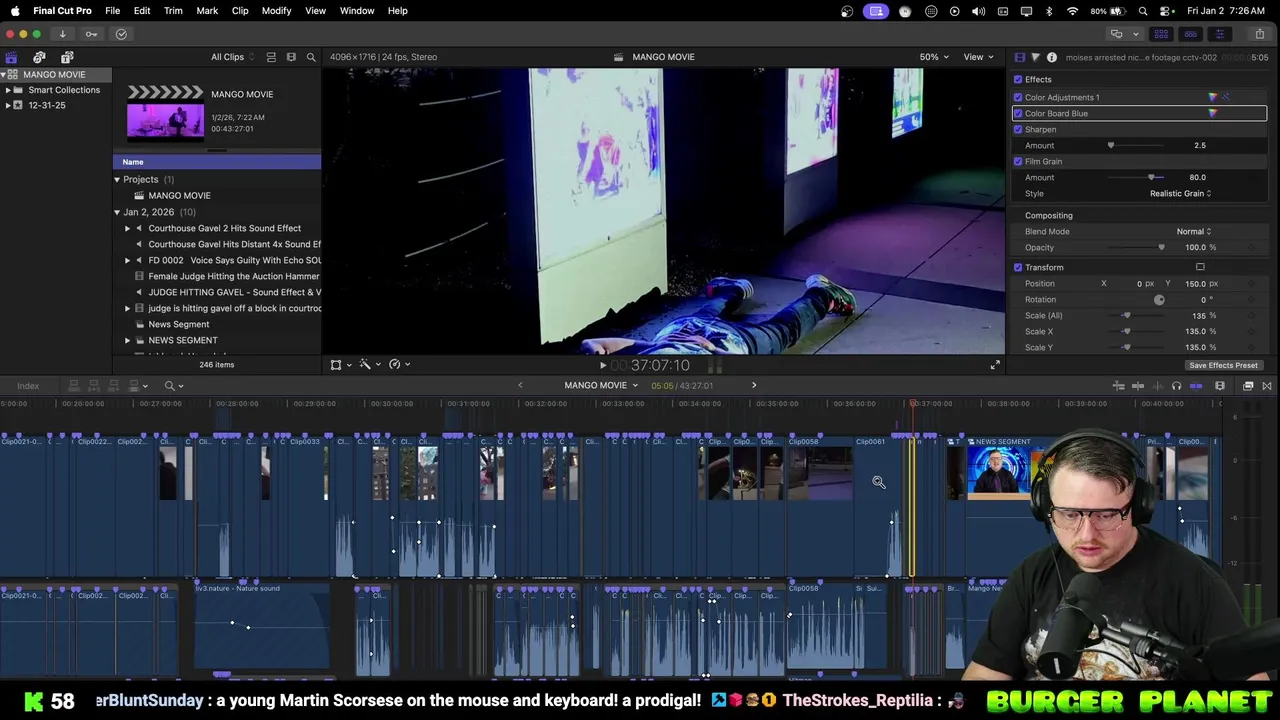Collapse the Projects group
This screenshot has height=720, width=1280.
point(117,180)
